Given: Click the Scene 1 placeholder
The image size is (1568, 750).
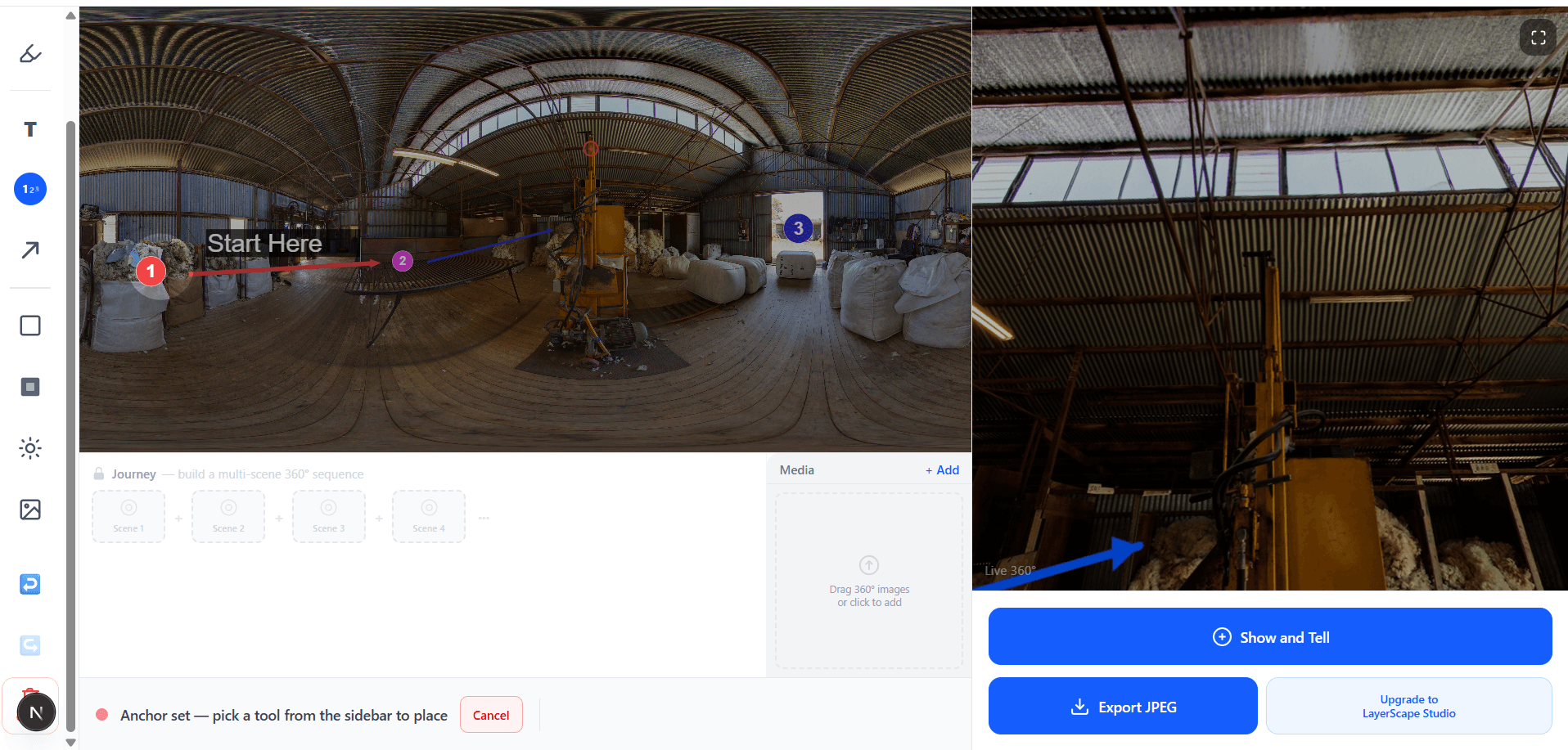Looking at the screenshot, I should (x=128, y=516).
